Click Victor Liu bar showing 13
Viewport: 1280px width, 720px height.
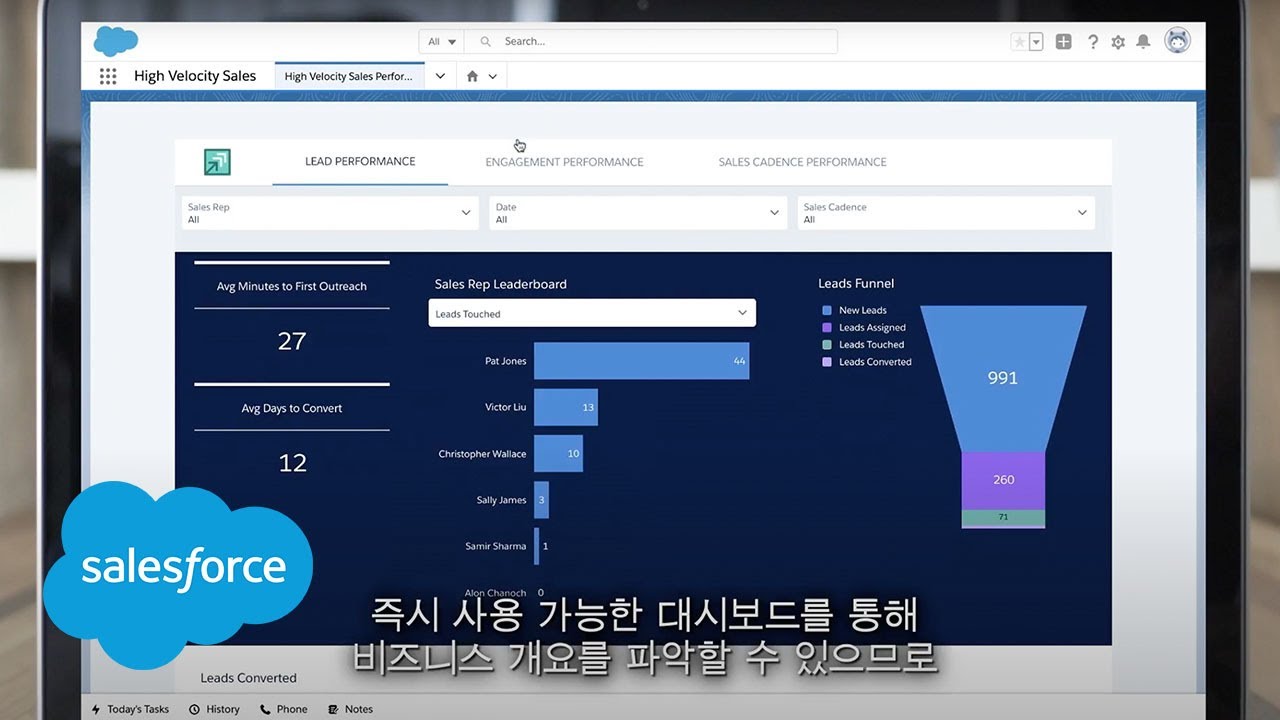point(566,407)
